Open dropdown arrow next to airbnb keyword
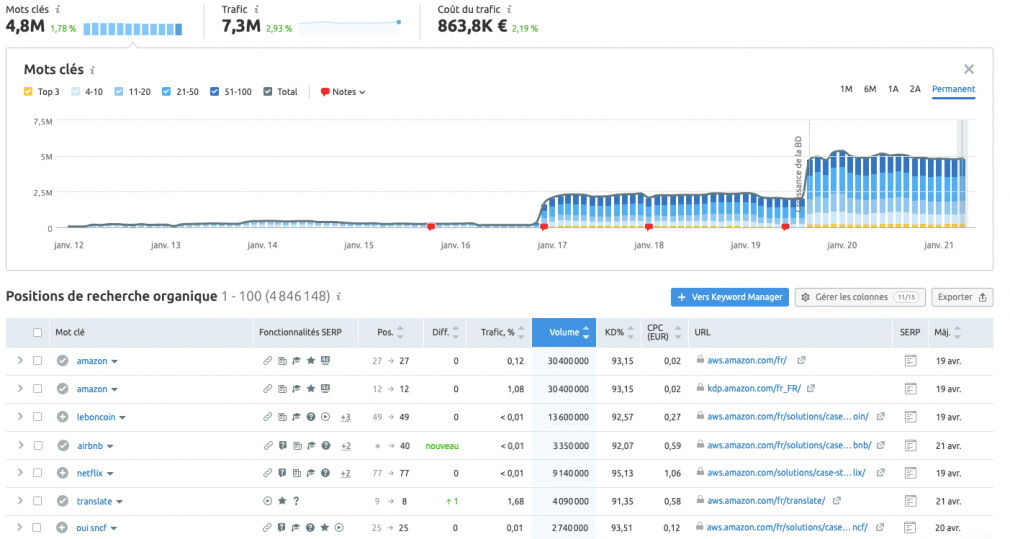The width and height of the screenshot is (1010, 539). [x=110, y=446]
